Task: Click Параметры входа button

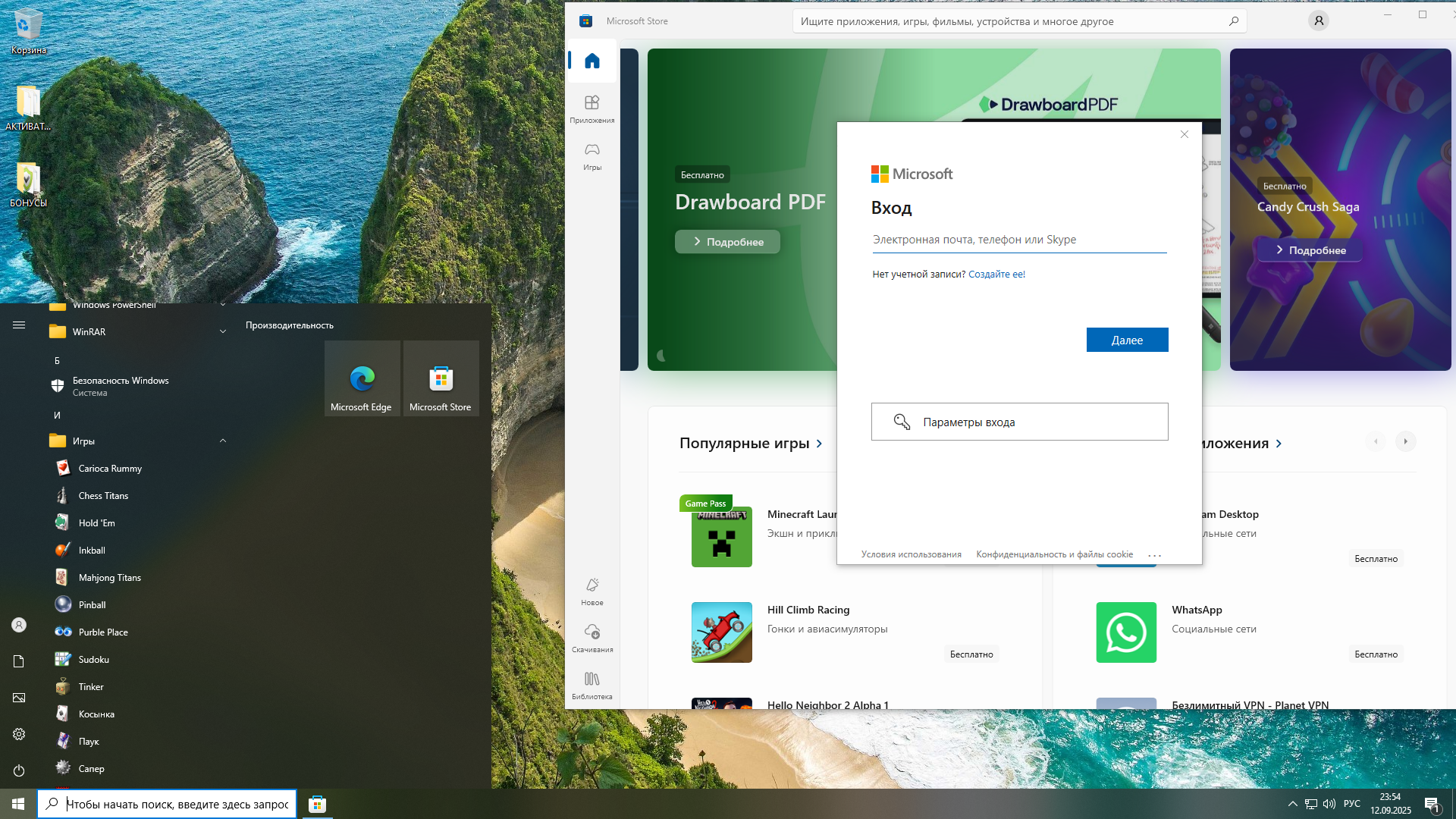Action: pyautogui.click(x=1019, y=422)
